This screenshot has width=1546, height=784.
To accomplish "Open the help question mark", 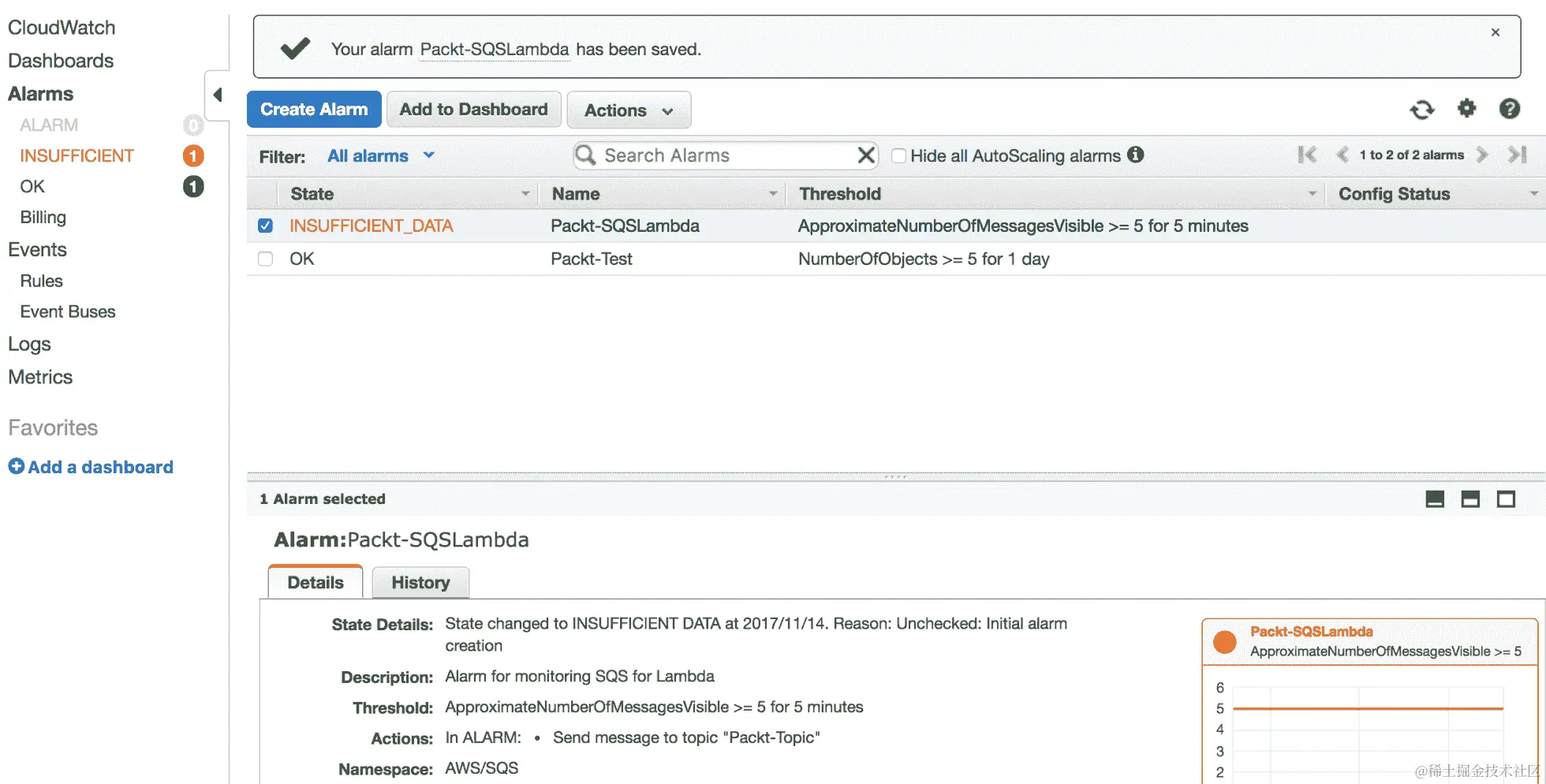I will click(x=1509, y=109).
